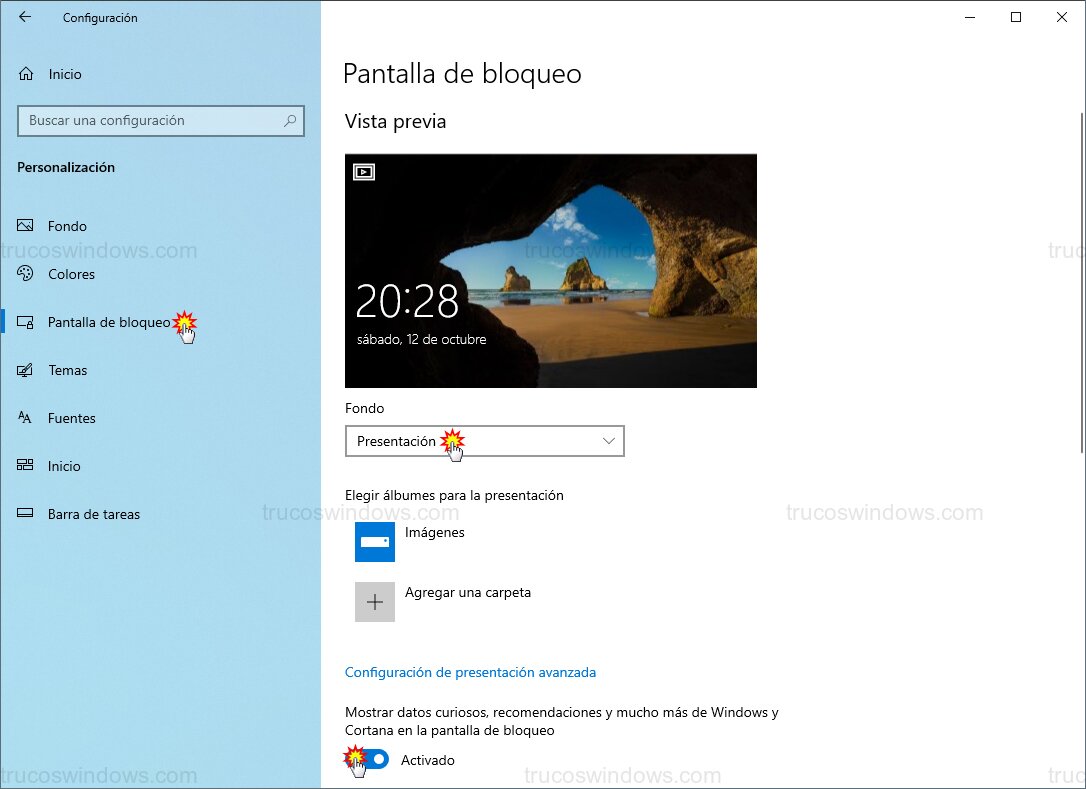Open the Fondo dropdown set to Presentación
Image resolution: width=1086 pixels, height=789 pixels.
(484, 441)
